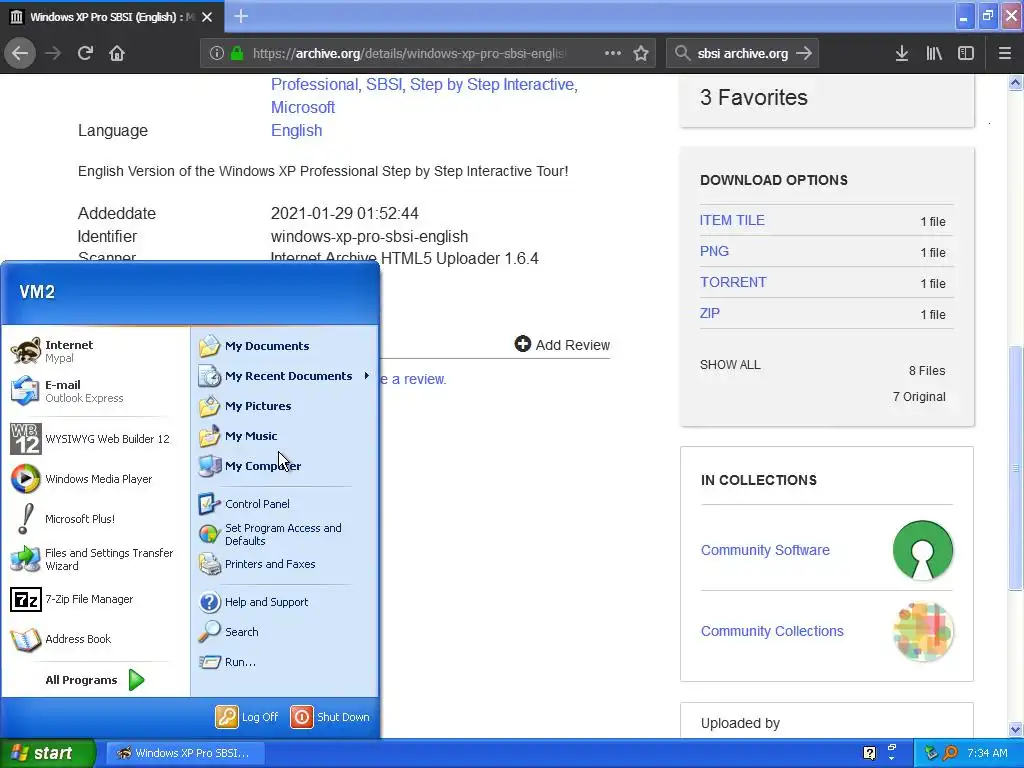Screen dimensions: 1024x768
Task: Click the search go arrow
Action: [805, 53]
